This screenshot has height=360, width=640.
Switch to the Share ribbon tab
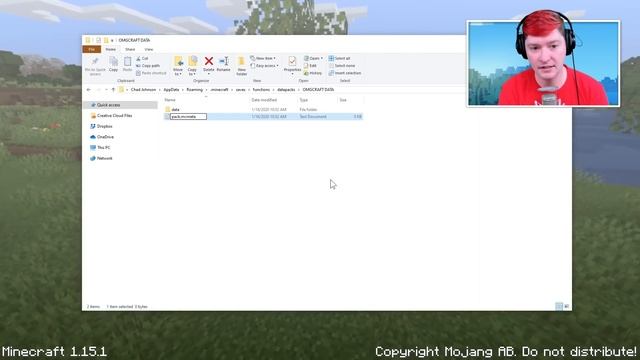130,49
